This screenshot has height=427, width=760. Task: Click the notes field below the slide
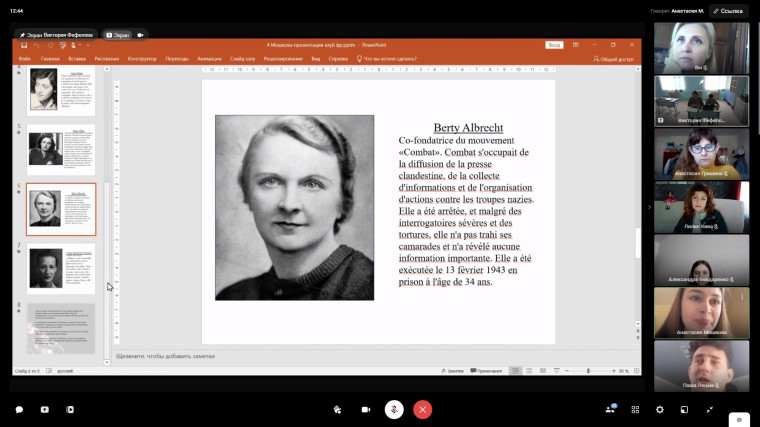pos(373,356)
